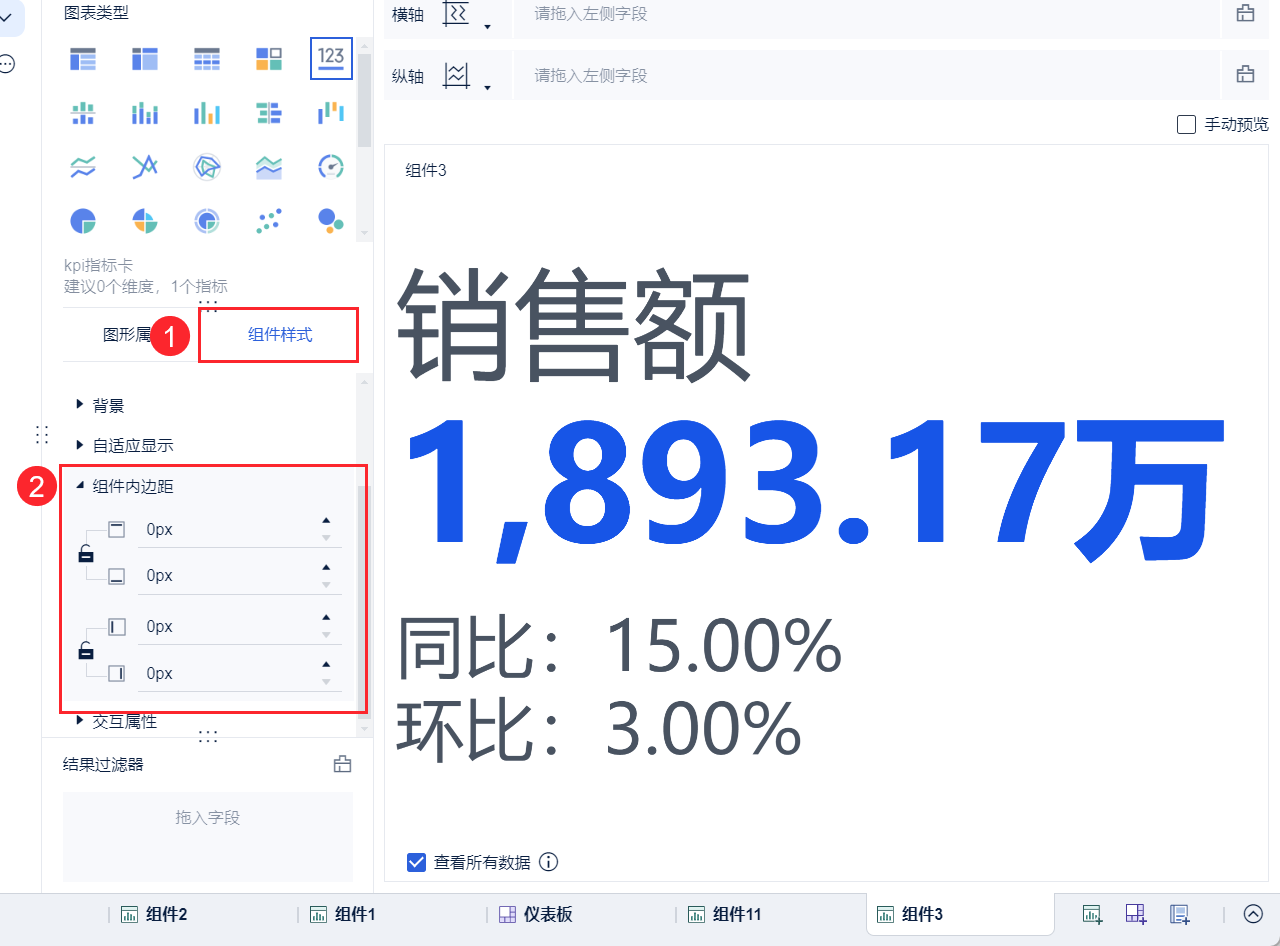Select the bubble chart type
1280x946 pixels.
pyautogui.click(x=331, y=220)
